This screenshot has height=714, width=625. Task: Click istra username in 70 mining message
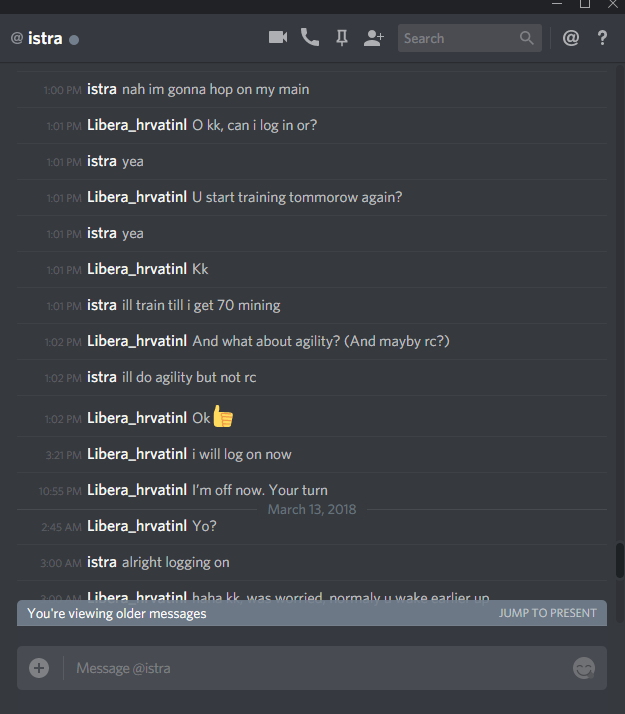coord(102,305)
